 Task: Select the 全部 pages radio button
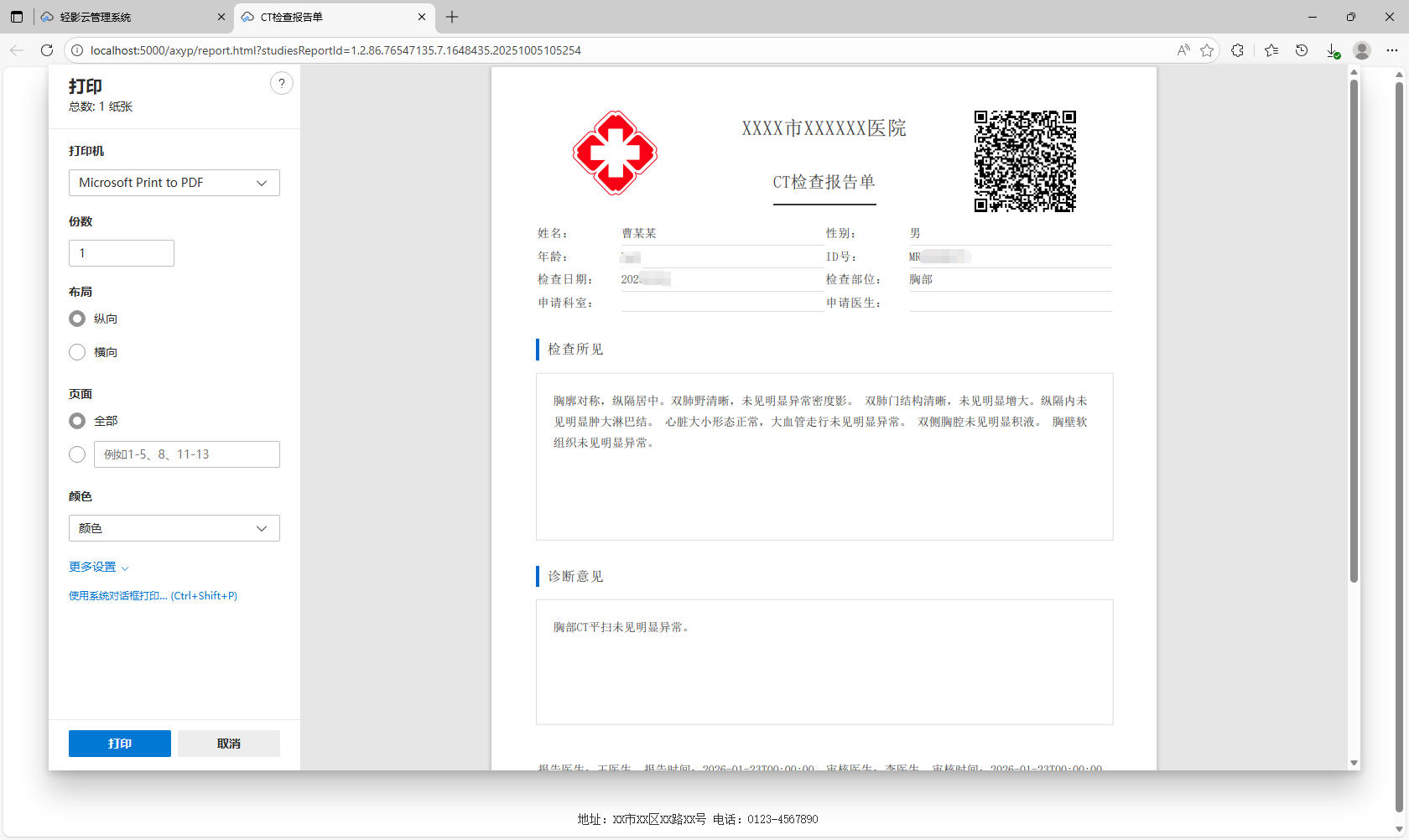(77, 421)
